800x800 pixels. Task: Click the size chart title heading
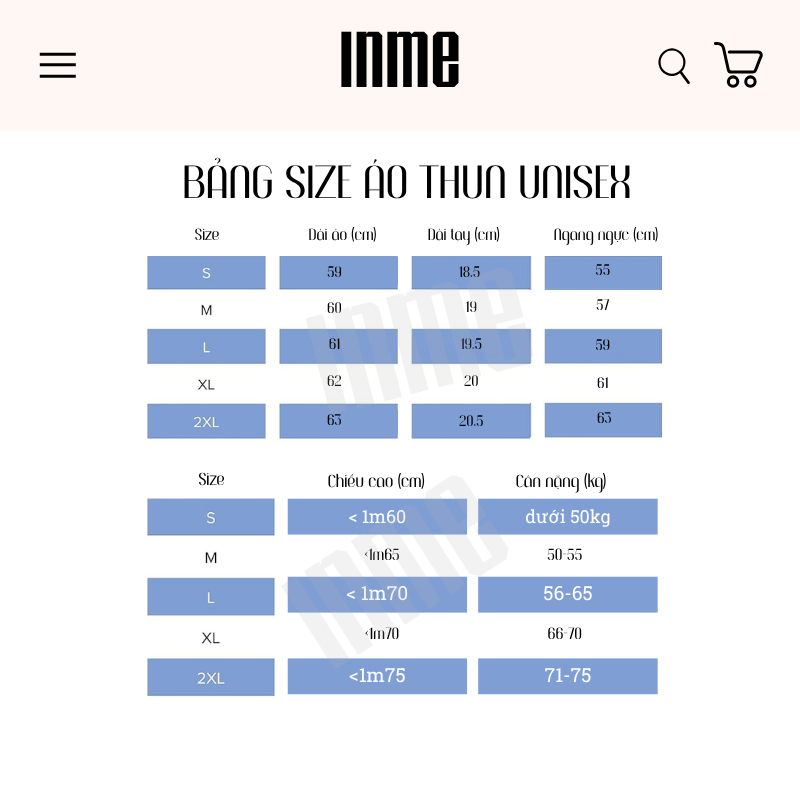406,184
